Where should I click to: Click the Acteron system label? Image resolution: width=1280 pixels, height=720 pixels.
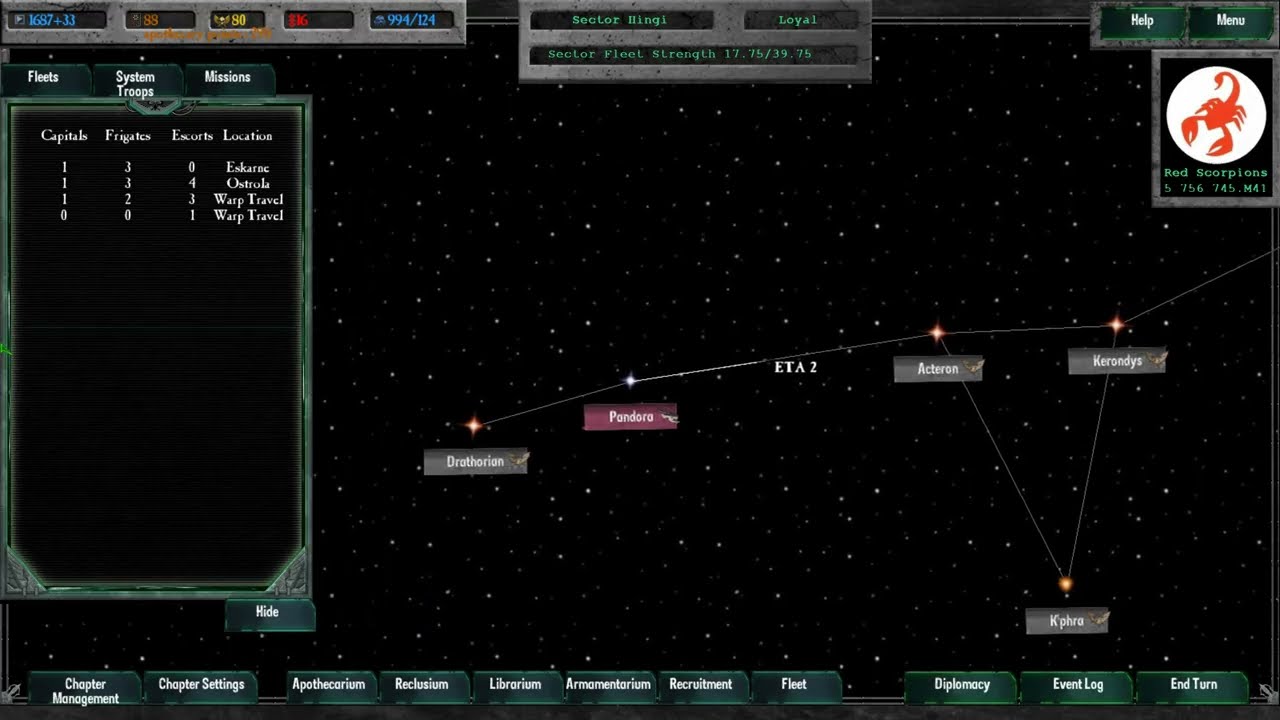point(938,369)
